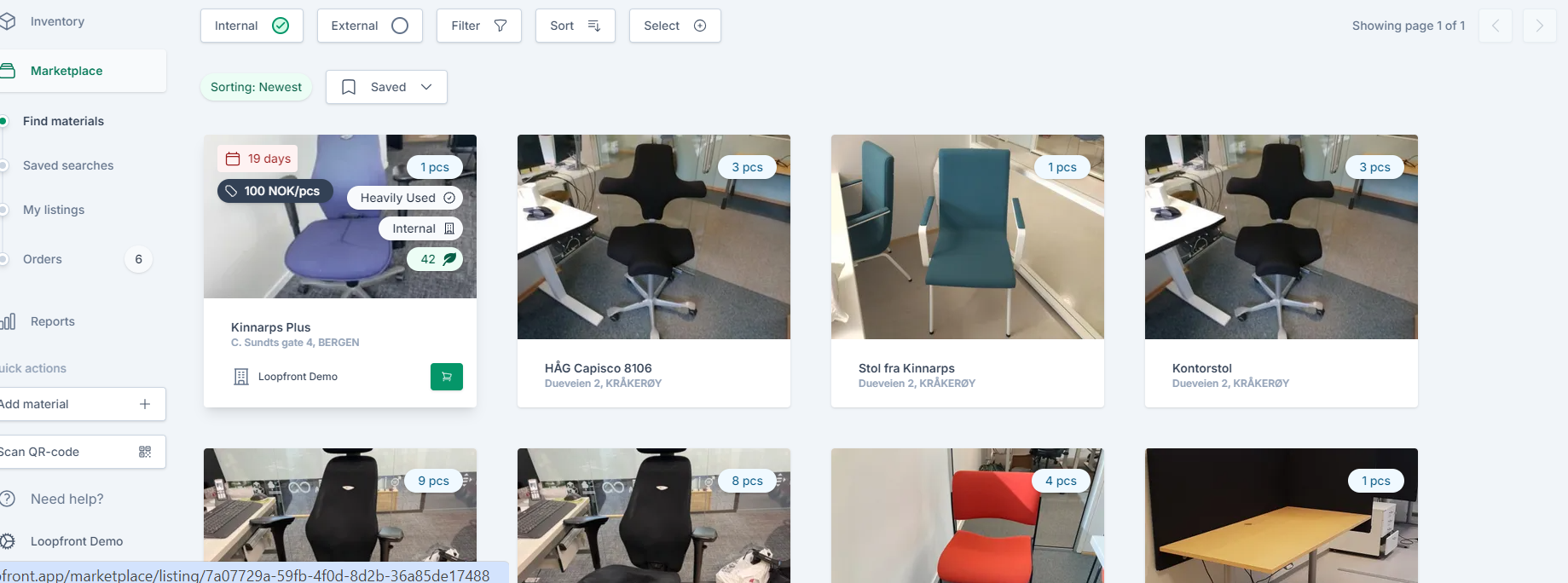1568x583 pixels.
Task: Open Reports via the bar chart icon
Action: (x=8, y=321)
